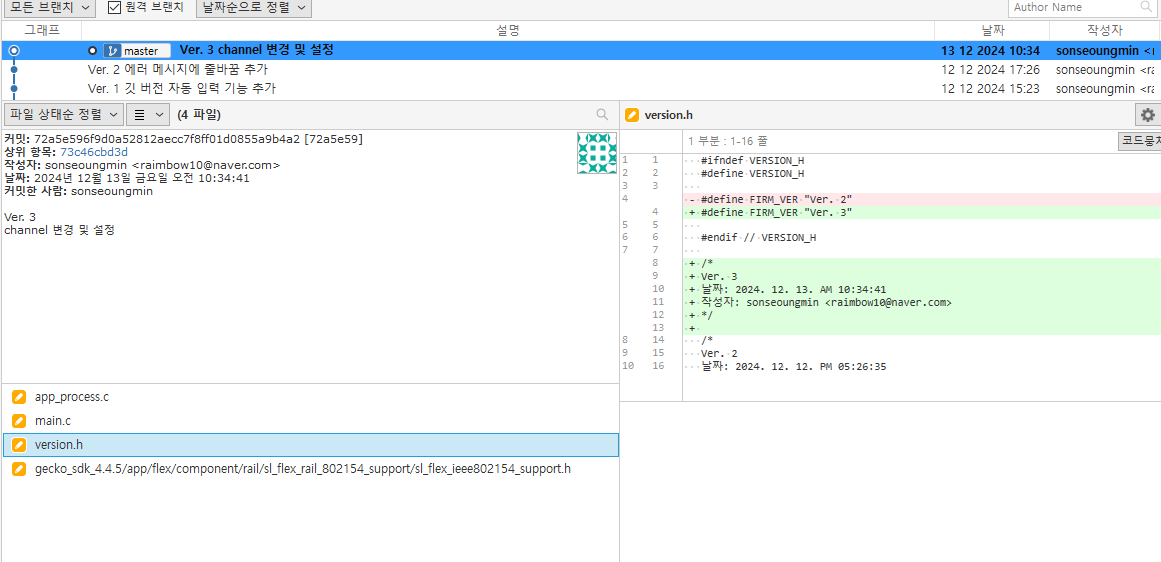The image size is (1161, 562).
Task: Click the commit author avatar identicon
Action: (x=597, y=153)
